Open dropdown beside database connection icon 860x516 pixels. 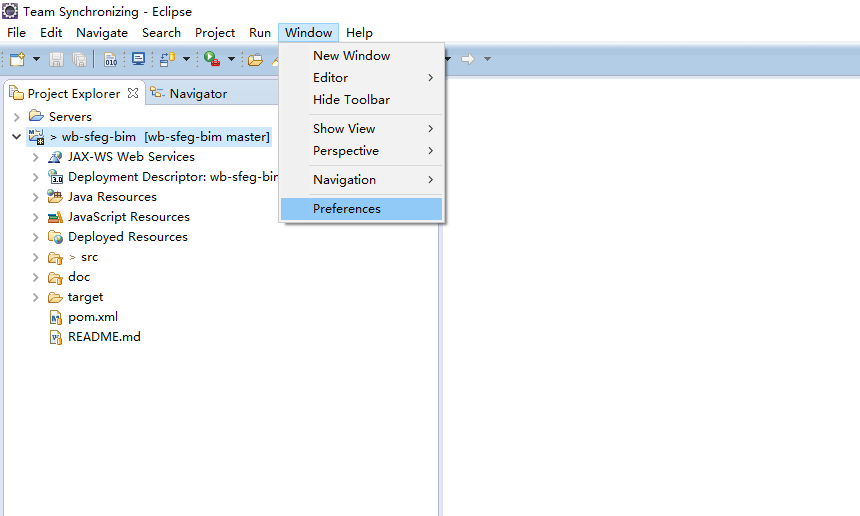pyautogui.click(x=186, y=59)
